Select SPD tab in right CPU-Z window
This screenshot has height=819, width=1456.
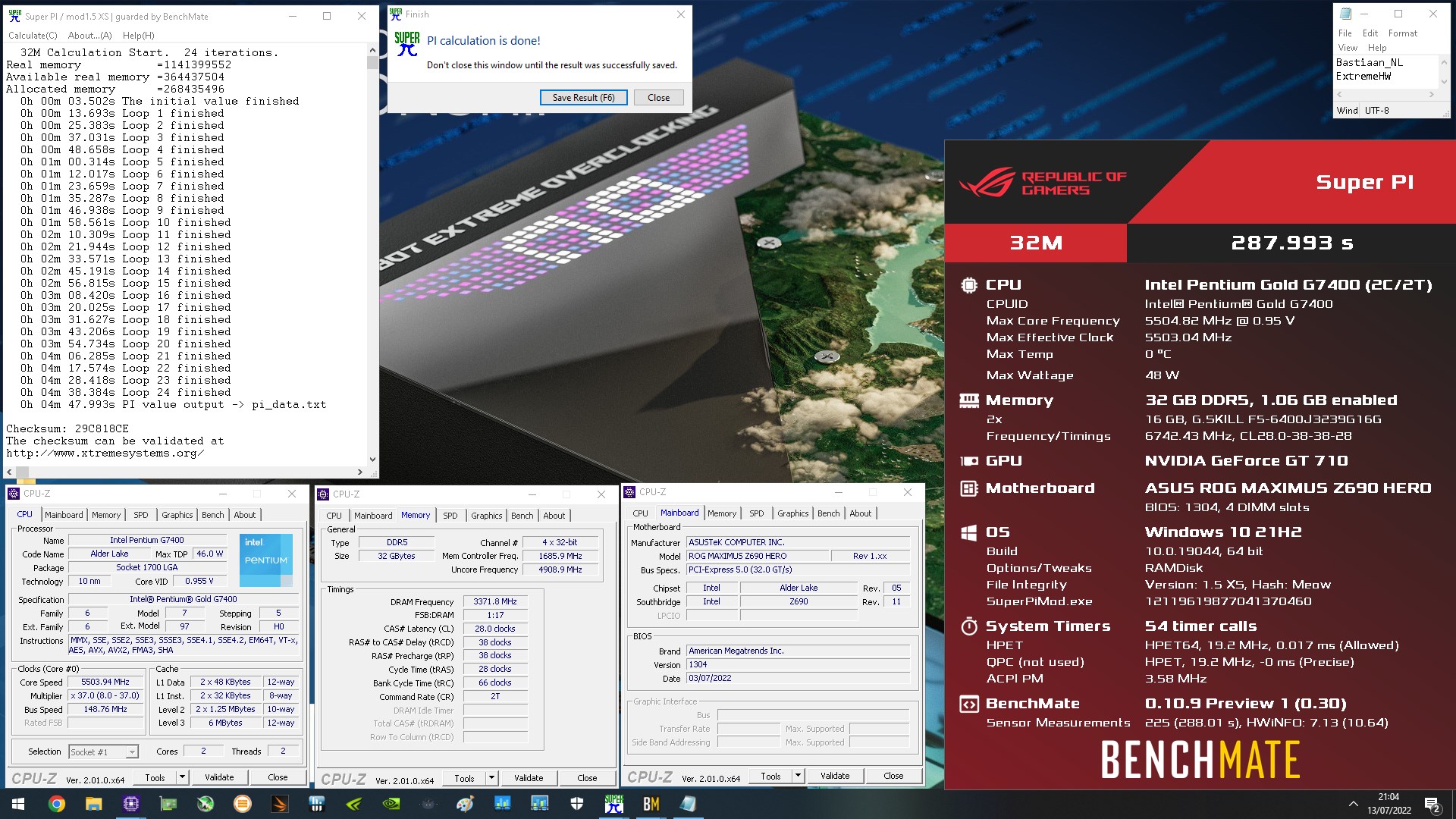(x=757, y=513)
